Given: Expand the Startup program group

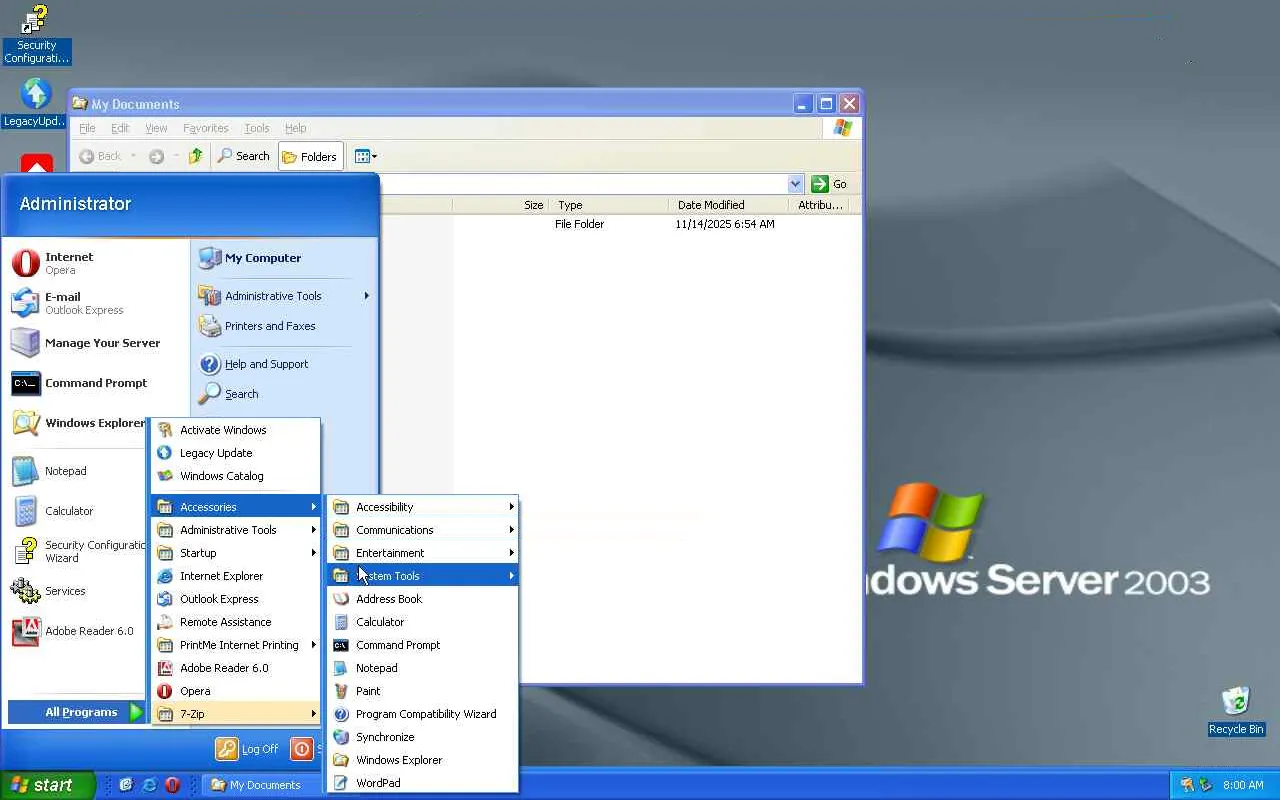Looking at the screenshot, I should click(236, 553).
